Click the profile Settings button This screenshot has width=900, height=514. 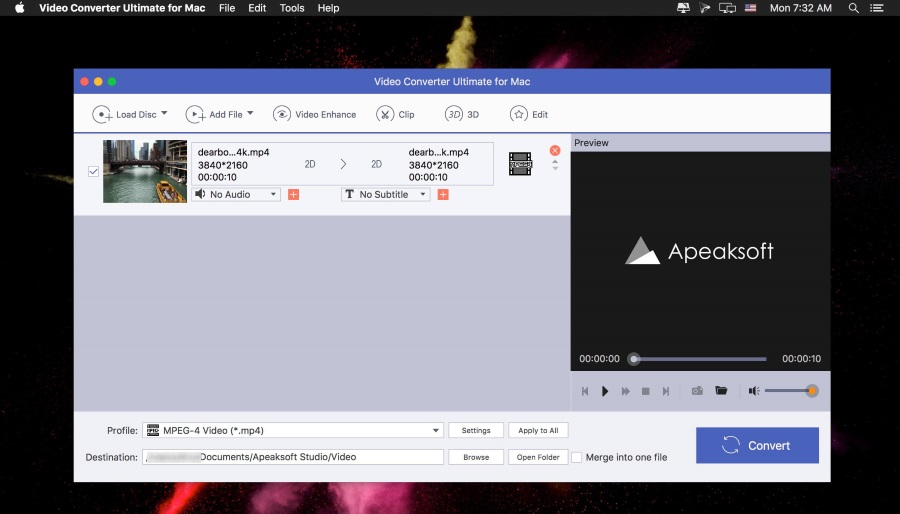476,430
